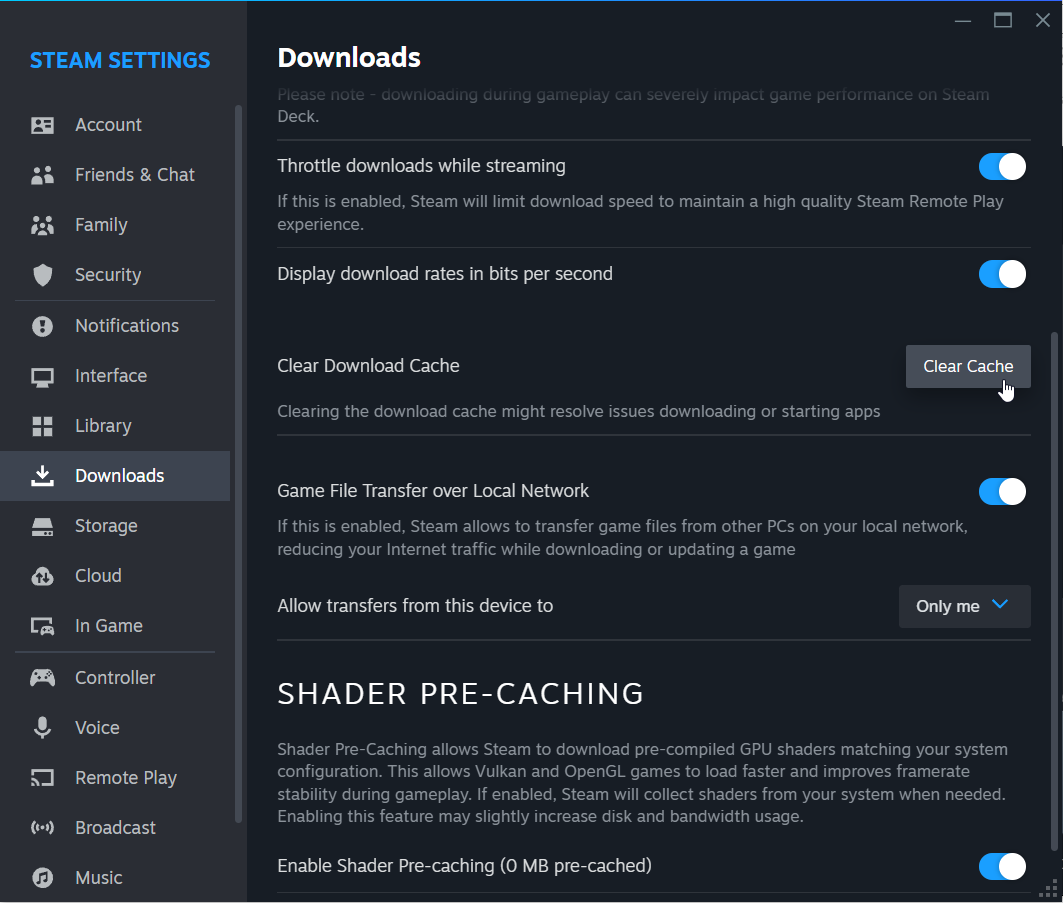Select the Music note icon
This screenshot has height=903, width=1063.
(42, 877)
